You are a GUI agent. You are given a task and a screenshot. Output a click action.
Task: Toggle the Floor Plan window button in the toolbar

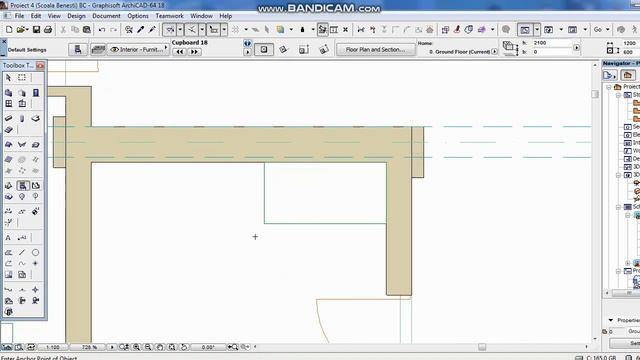[525, 29]
